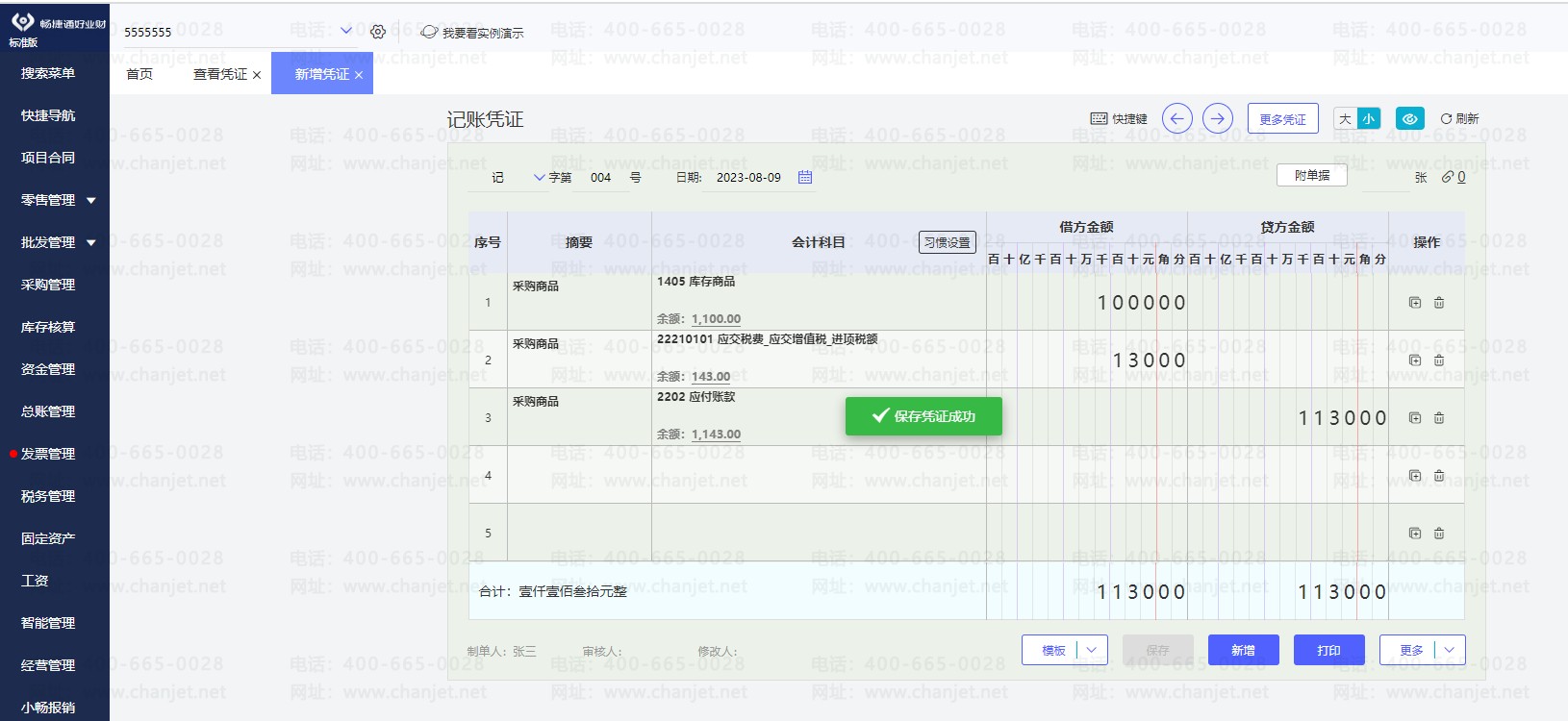Switch to the 查看凭证 tab
The image size is (1568, 721).
coord(220,74)
